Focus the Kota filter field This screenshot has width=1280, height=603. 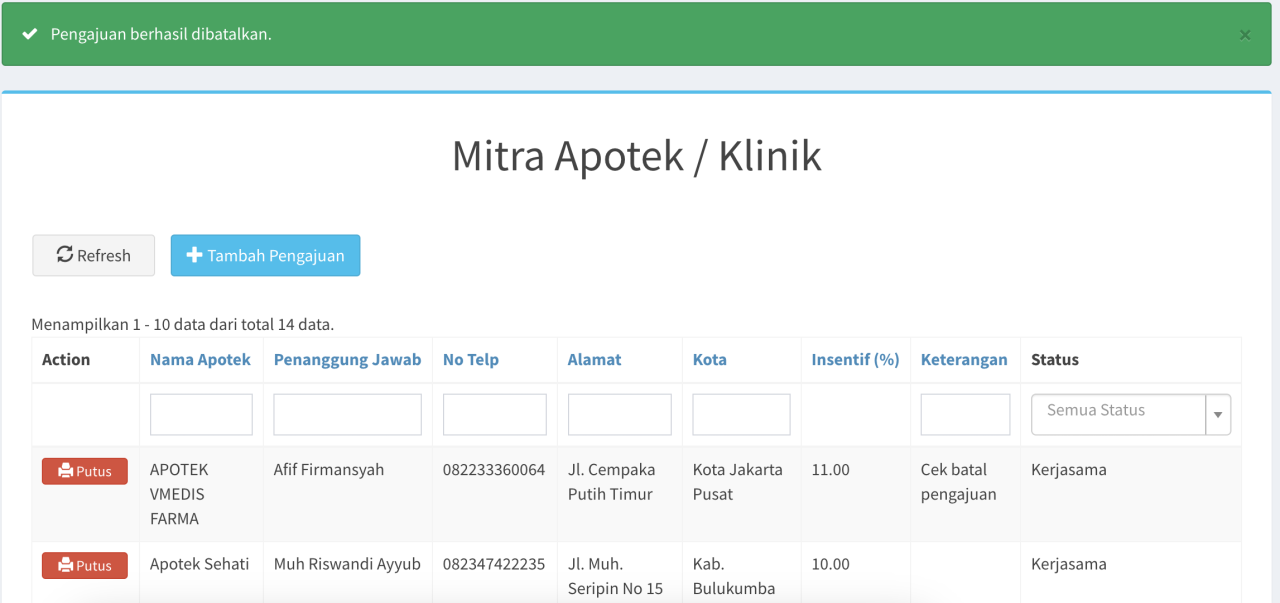pos(741,414)
